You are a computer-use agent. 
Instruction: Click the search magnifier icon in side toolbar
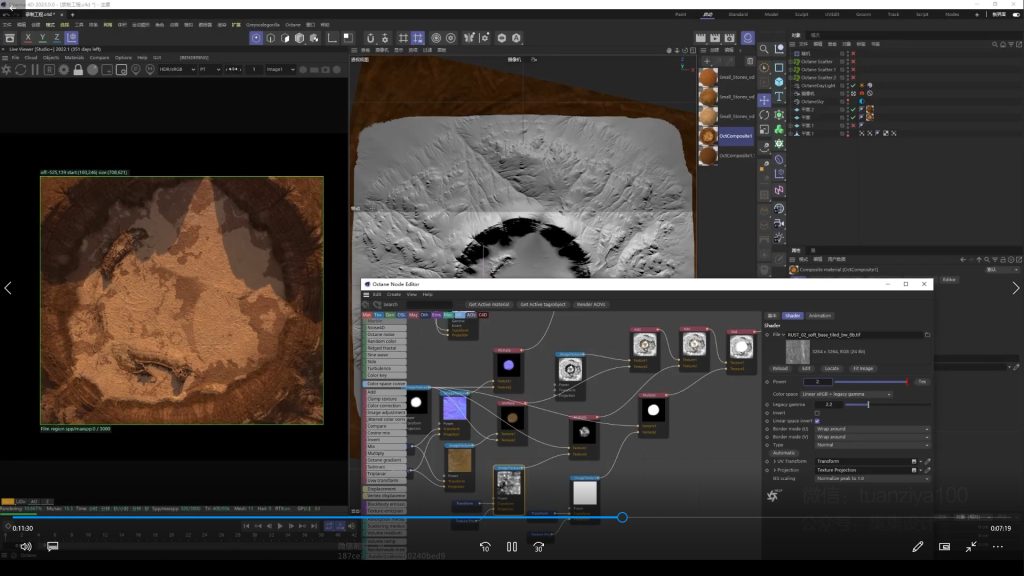(764, 48)
